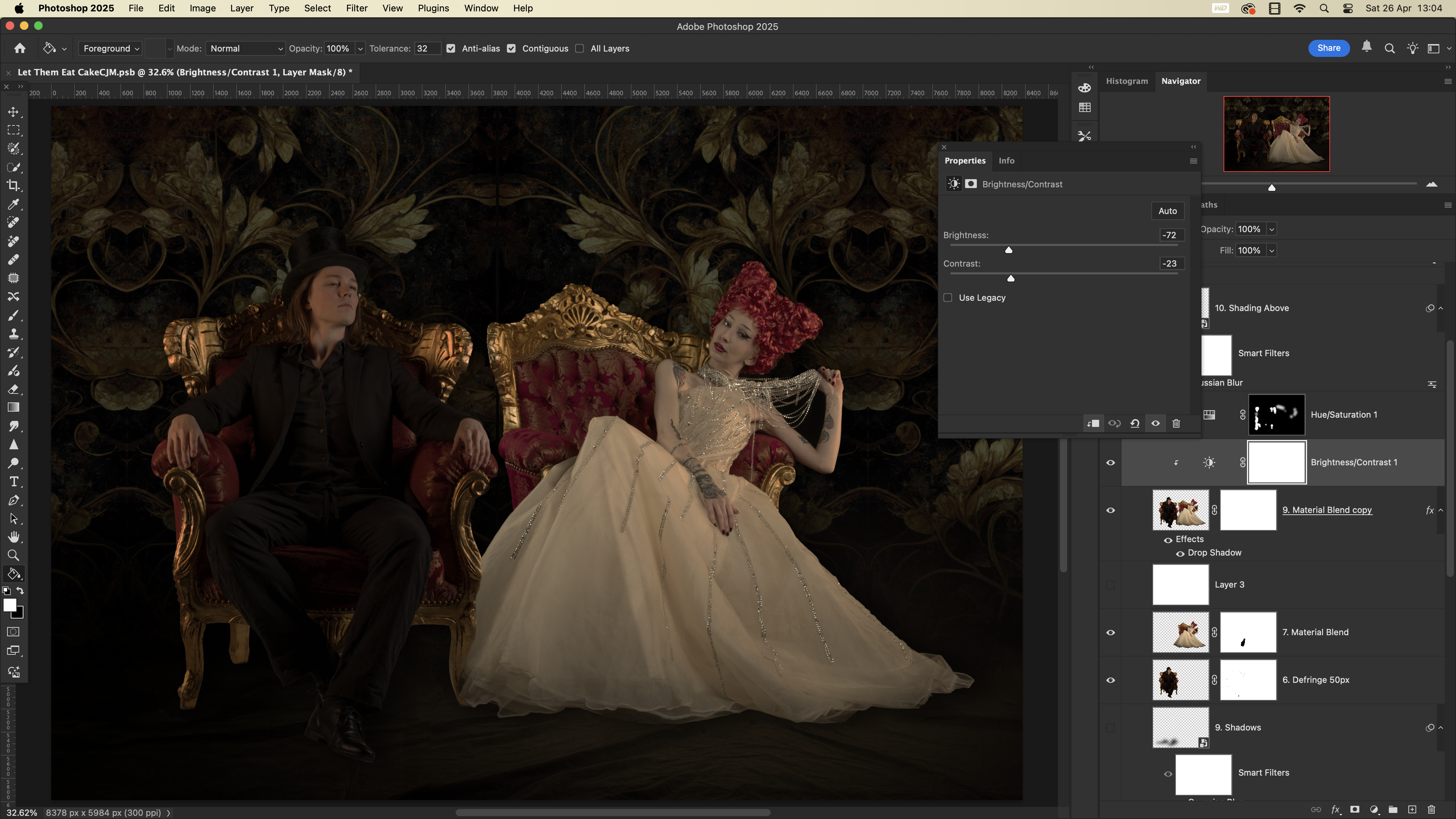Open the Filter menu
This screenshot has height=819, width=1456.
[x=357, y=9]
